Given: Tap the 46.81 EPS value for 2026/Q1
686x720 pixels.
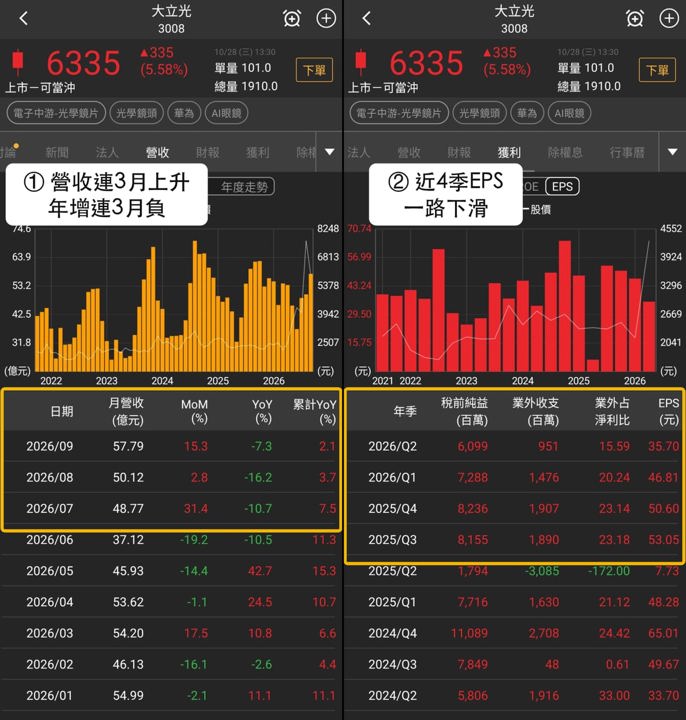Looking at the screenshot, I should click(664, 478).
